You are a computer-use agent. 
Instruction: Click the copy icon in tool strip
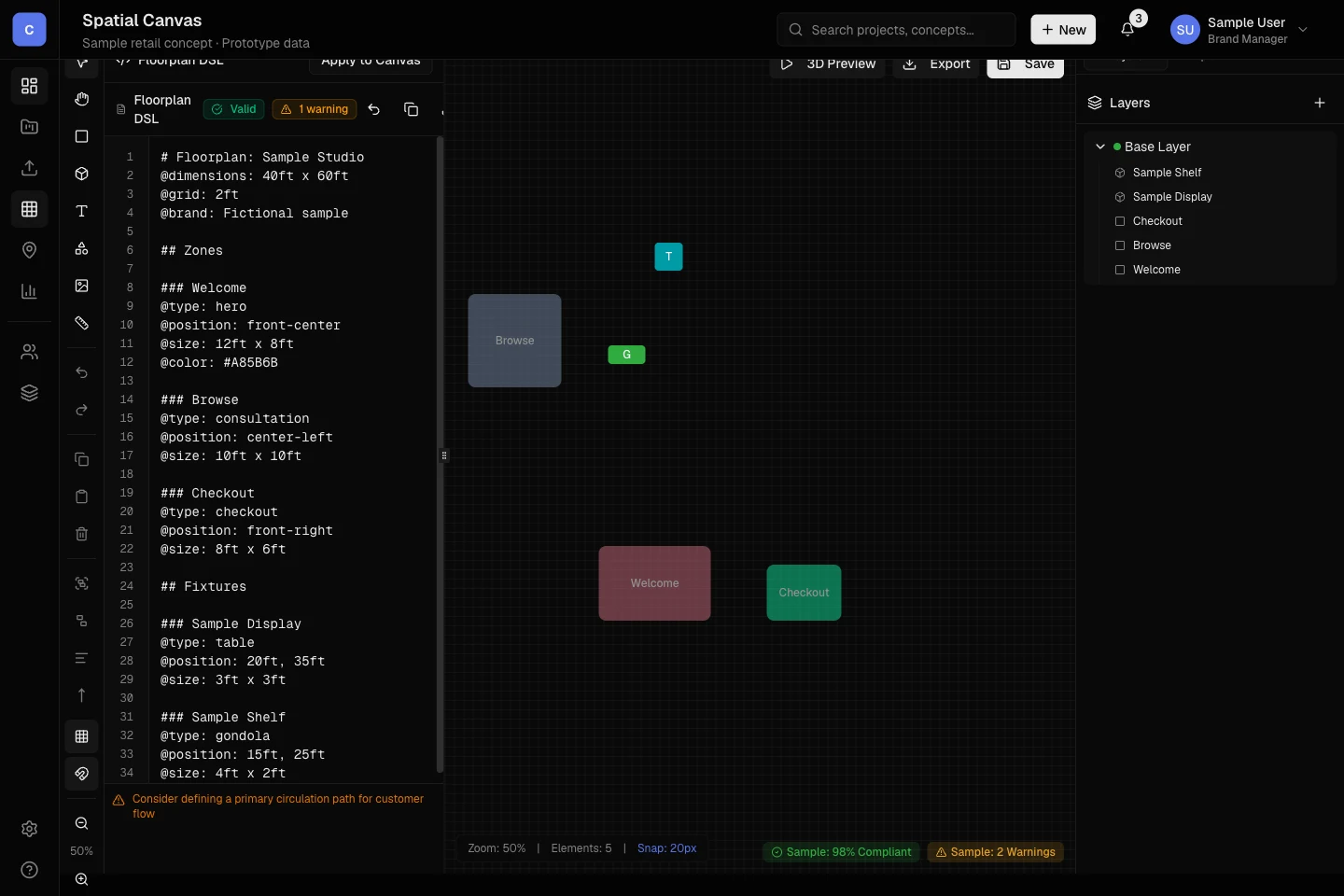click(82, 459)
